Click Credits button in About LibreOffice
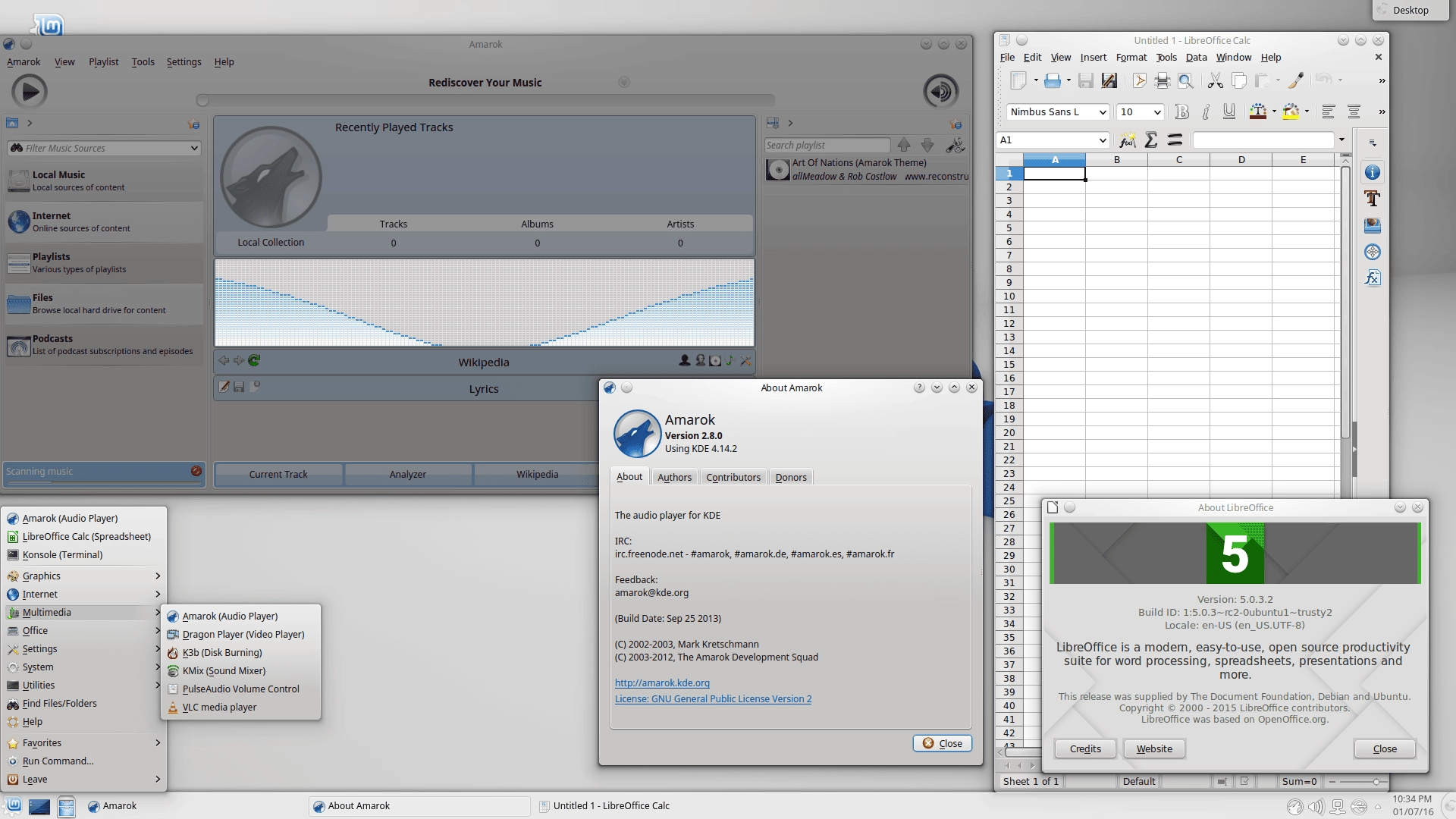Screen dimensions: 1456x819 tap(1085, 748)
